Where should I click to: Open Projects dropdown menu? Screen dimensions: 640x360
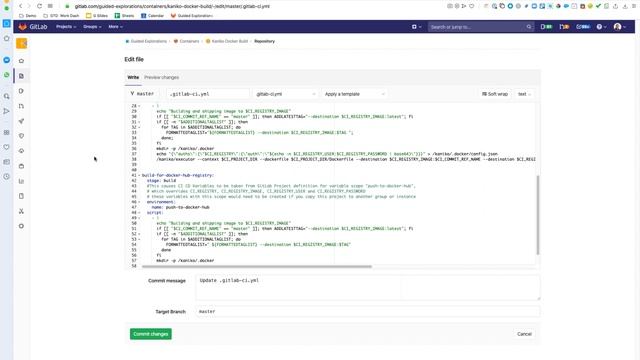[x=66, y=27]
